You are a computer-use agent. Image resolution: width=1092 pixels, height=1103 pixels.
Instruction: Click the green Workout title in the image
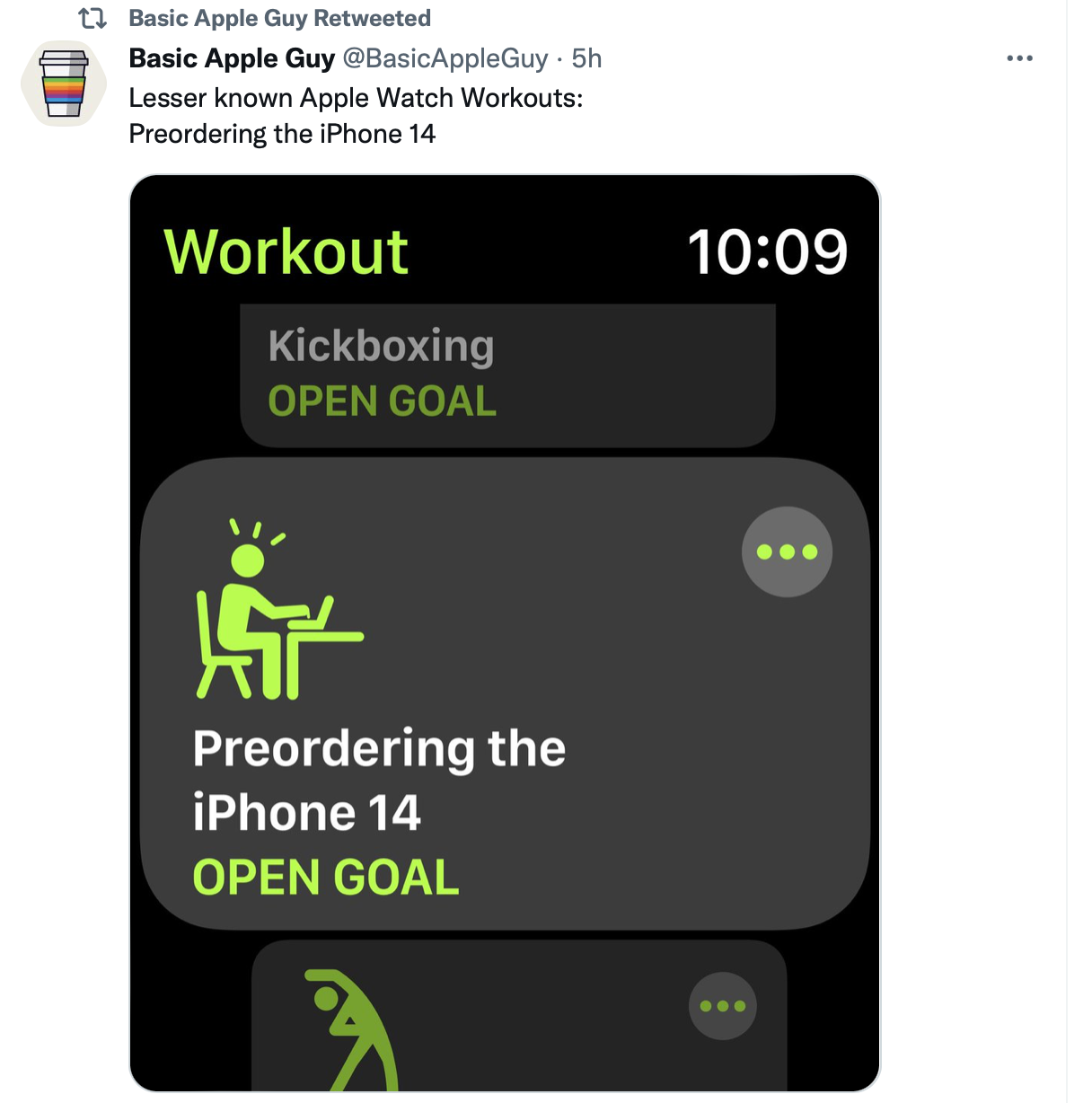[286, 251]
